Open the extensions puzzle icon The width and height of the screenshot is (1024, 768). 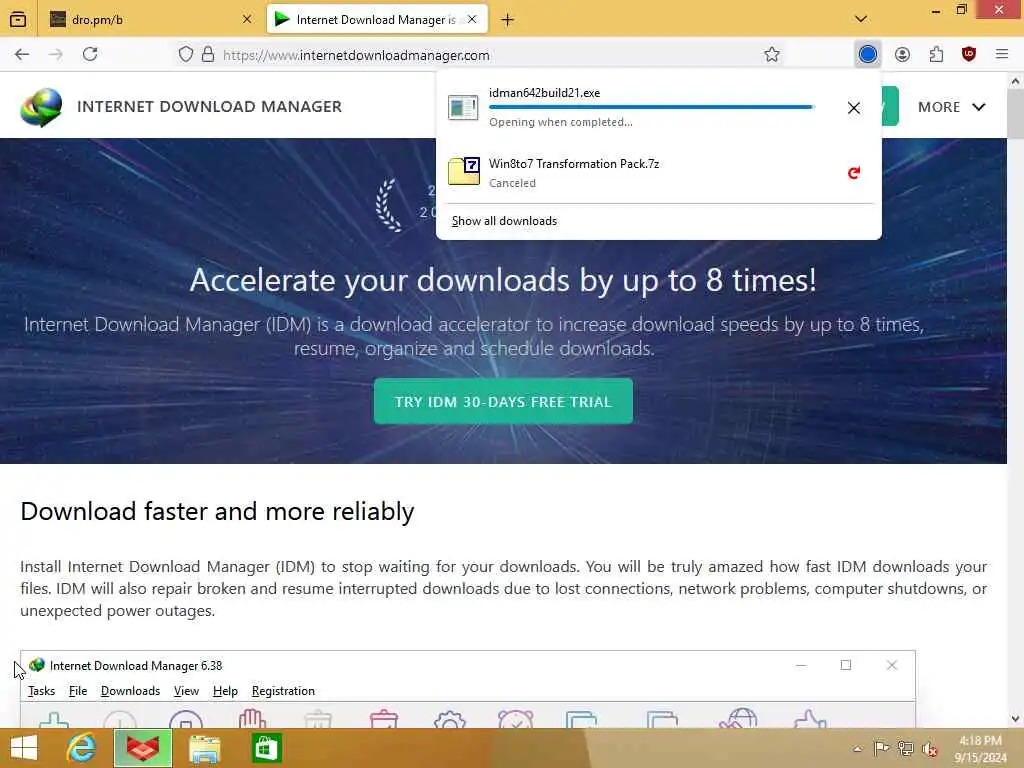coord(936,54)
